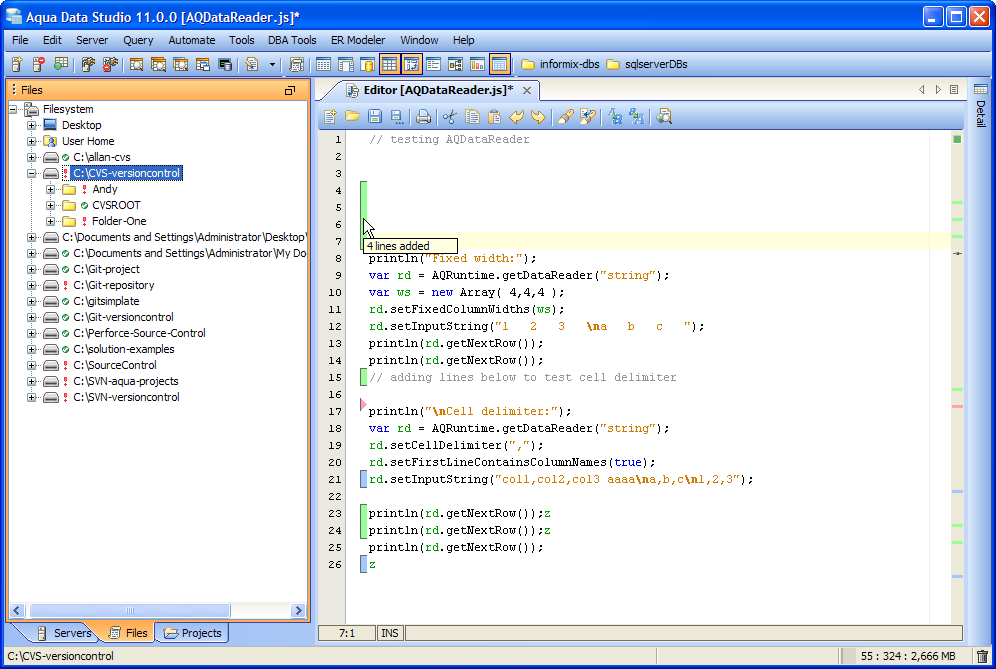Screen dimensions: 996x669
Task: Click the script pencil icon in main toolbar
Action: pyautogui.click(x=252, y=64)
